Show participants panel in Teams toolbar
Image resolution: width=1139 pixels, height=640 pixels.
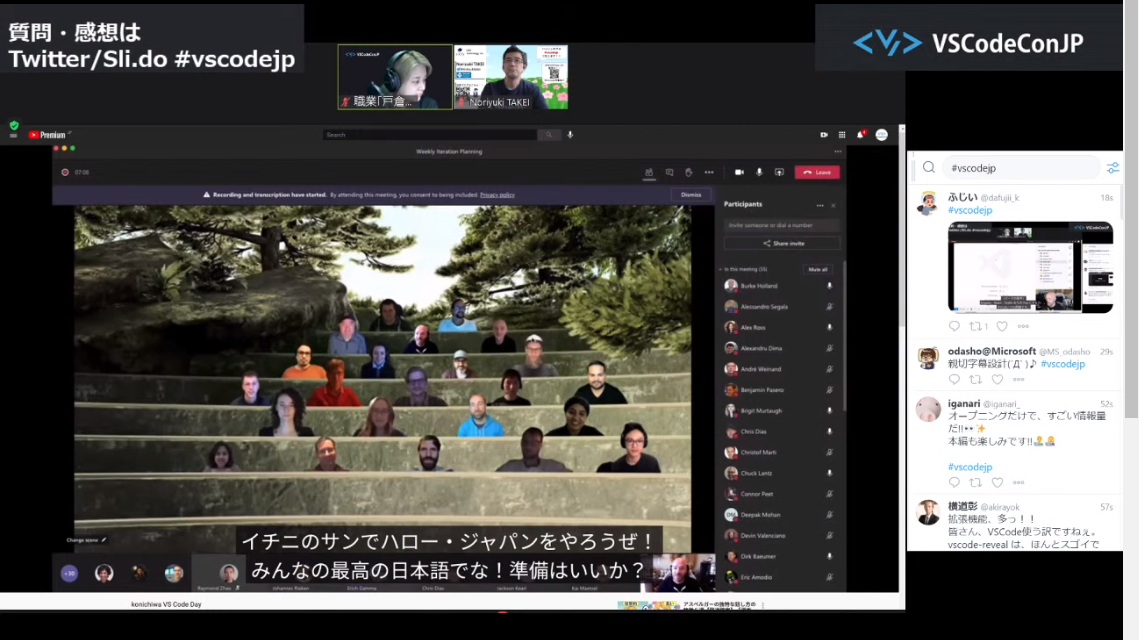[649, 173]
